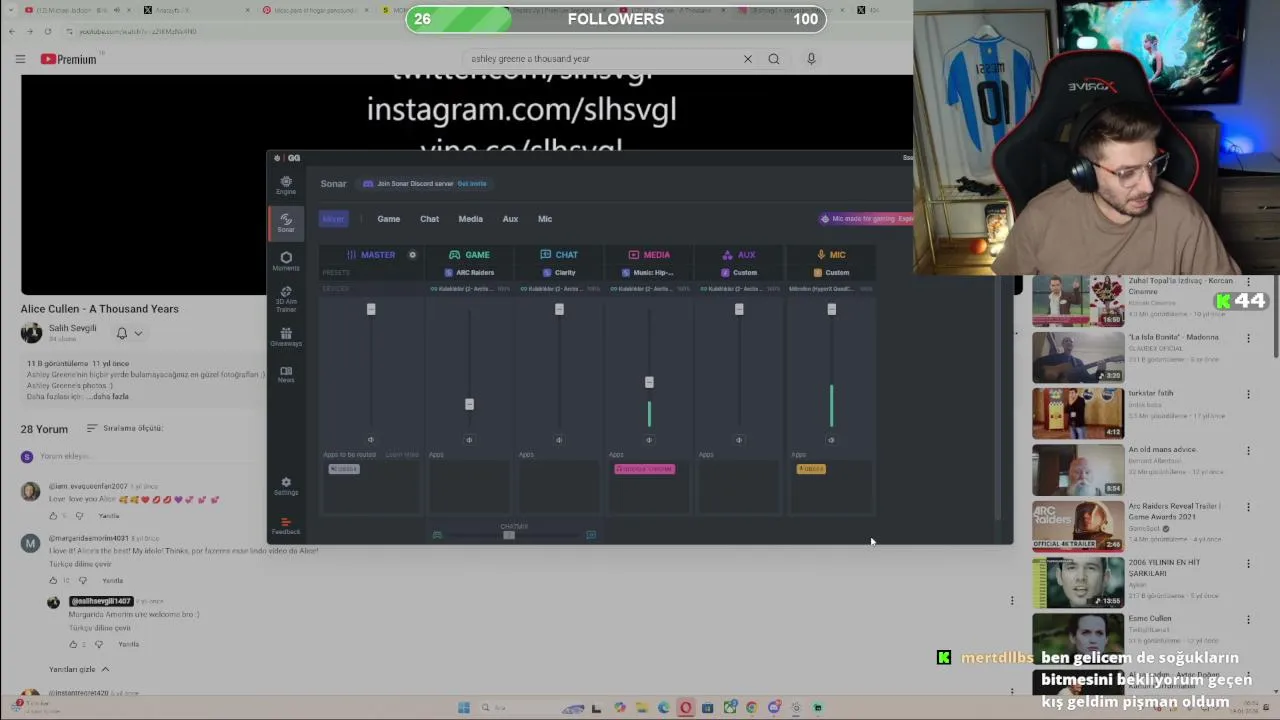Viewport: 1280px width, 720px height.
Task: Open the Opera icon on the taskbar
Action: [x=685, y=708]
